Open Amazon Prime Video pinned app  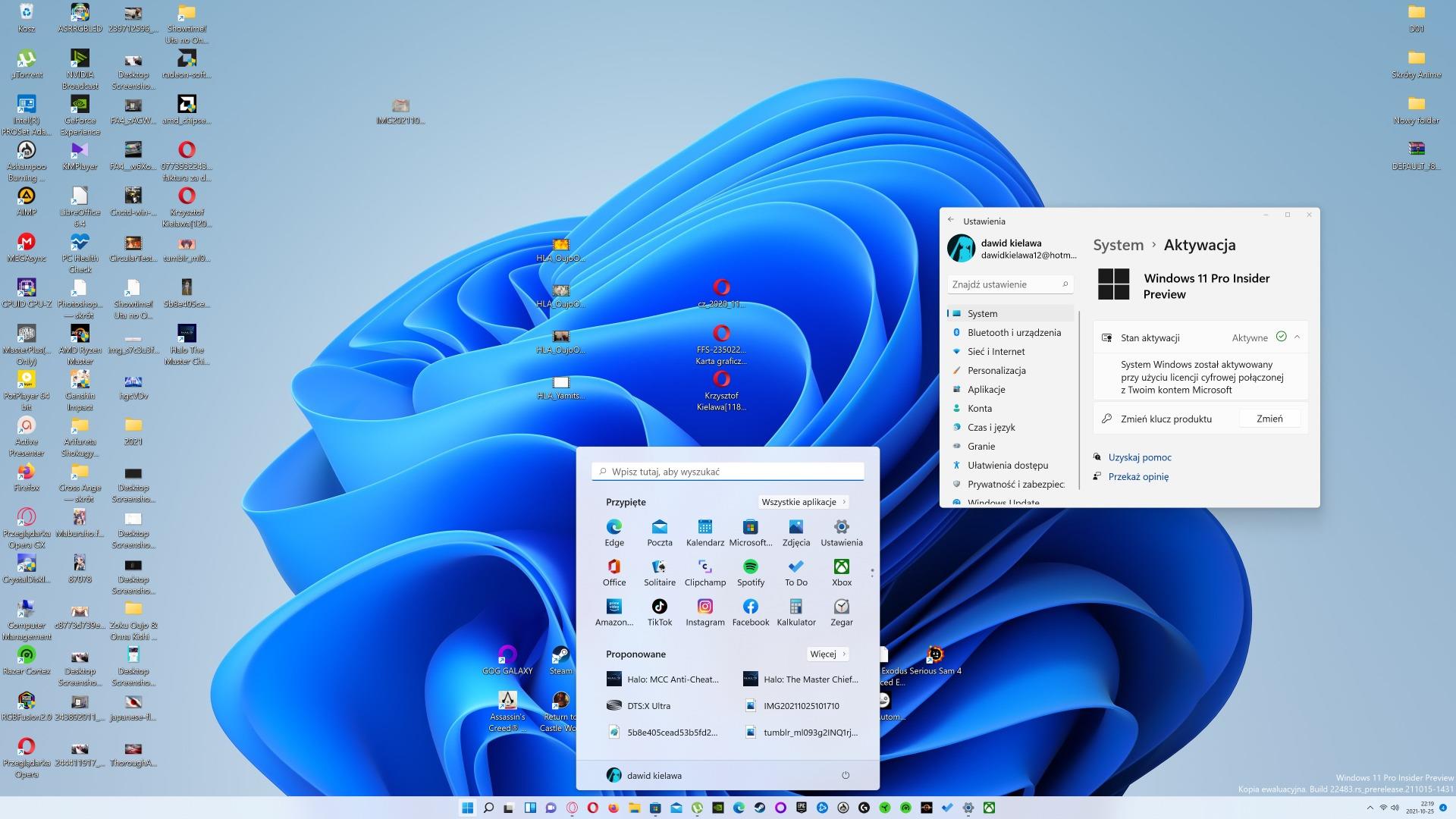coord(614,613)
